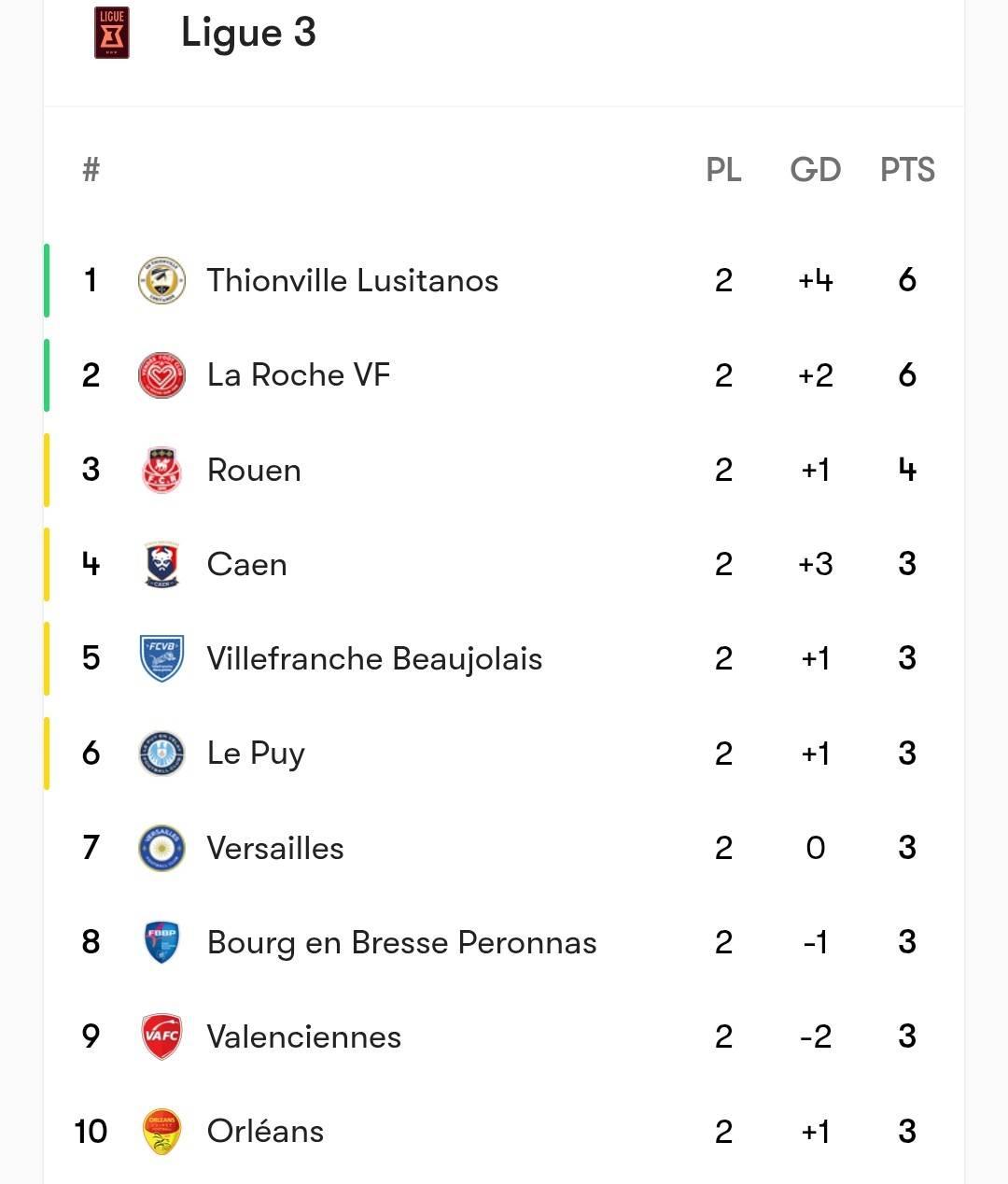Select the Valenciennes row points value
The height and width of the screenshot is (1184, 1008).
(x=907, y=1036)
